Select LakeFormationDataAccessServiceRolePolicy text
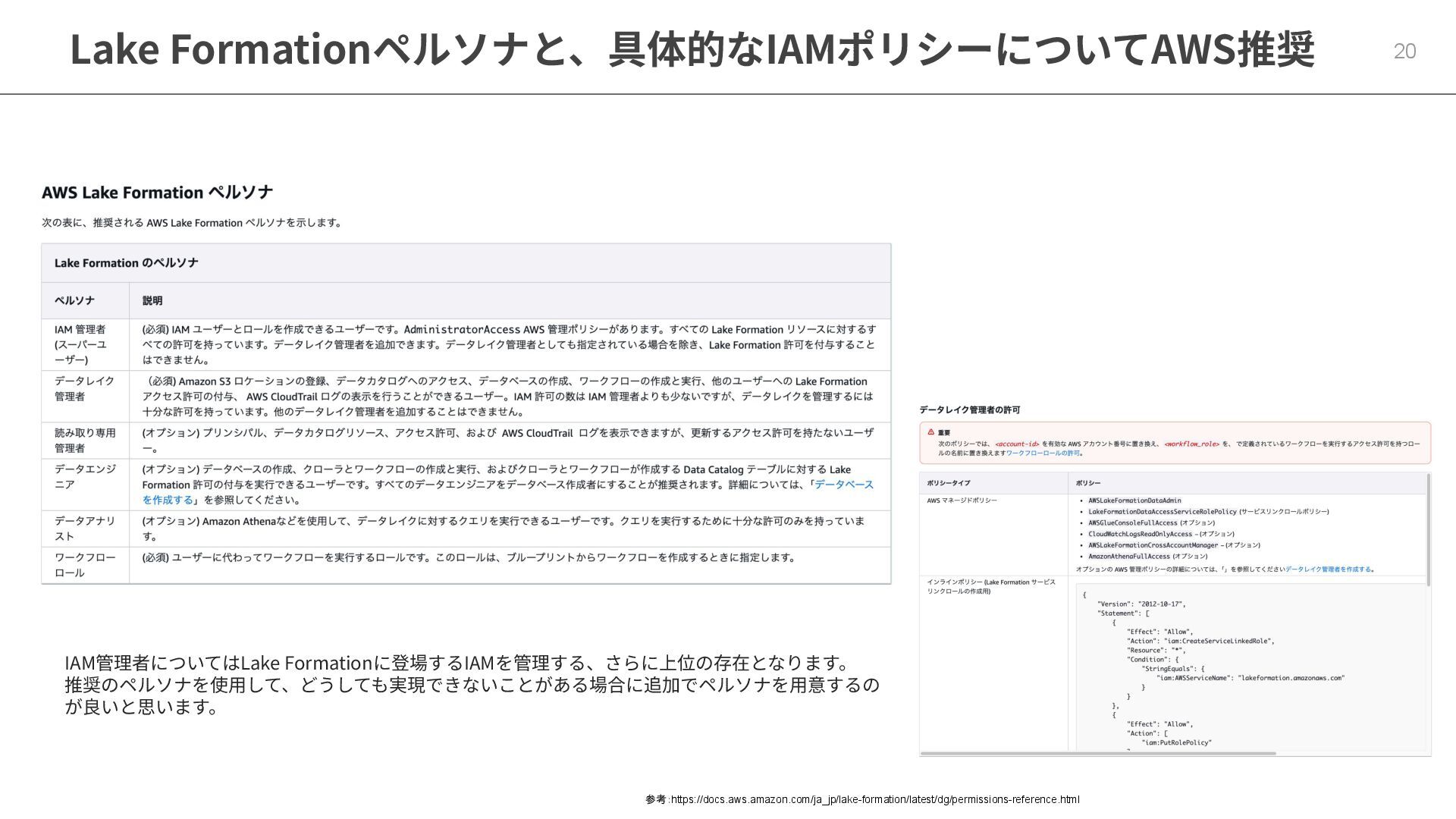Image resolution: width=1456 pixels, height=819 pixels. click(x=1162, y=512)
